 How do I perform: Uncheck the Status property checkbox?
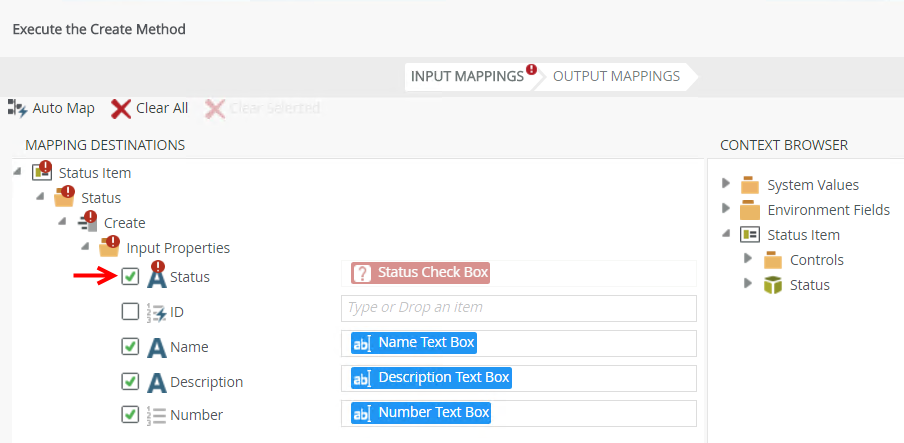[x=130, y=276]
